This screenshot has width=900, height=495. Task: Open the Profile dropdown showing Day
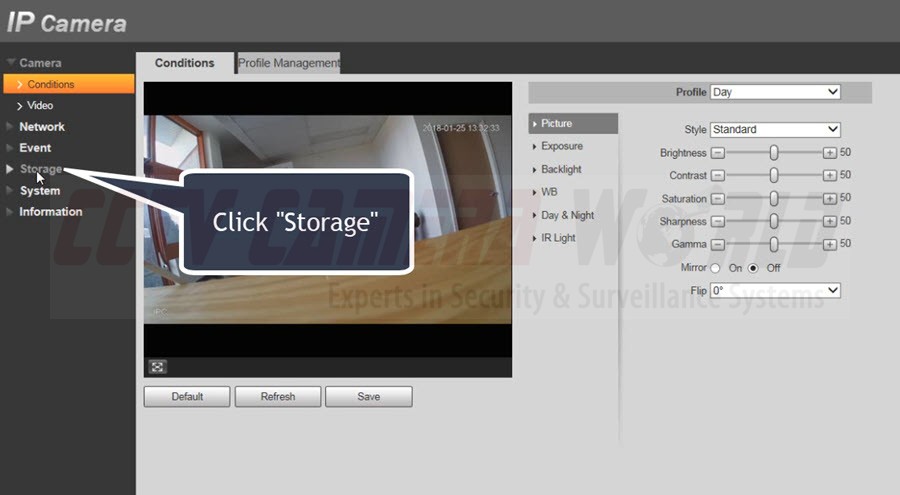[775, 92]
